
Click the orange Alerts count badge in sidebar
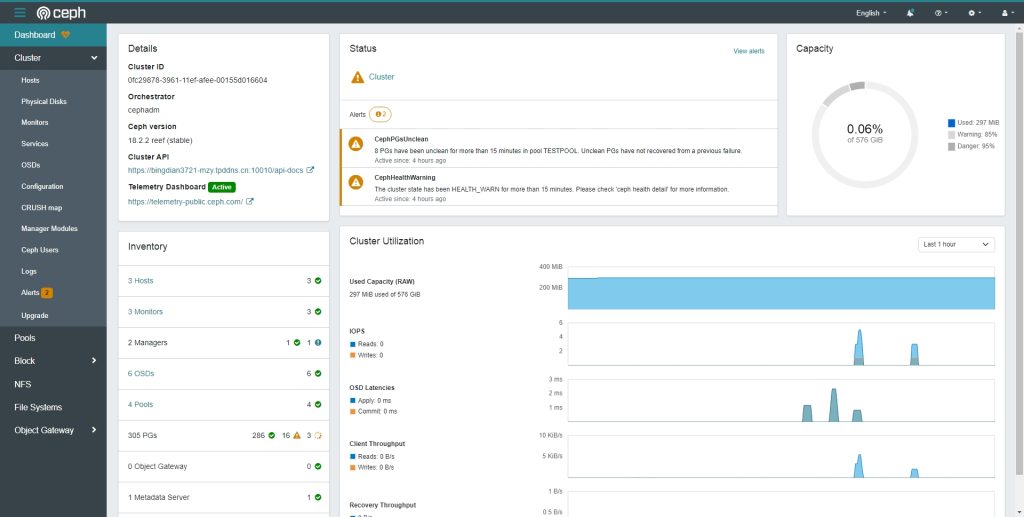point(47,293)
